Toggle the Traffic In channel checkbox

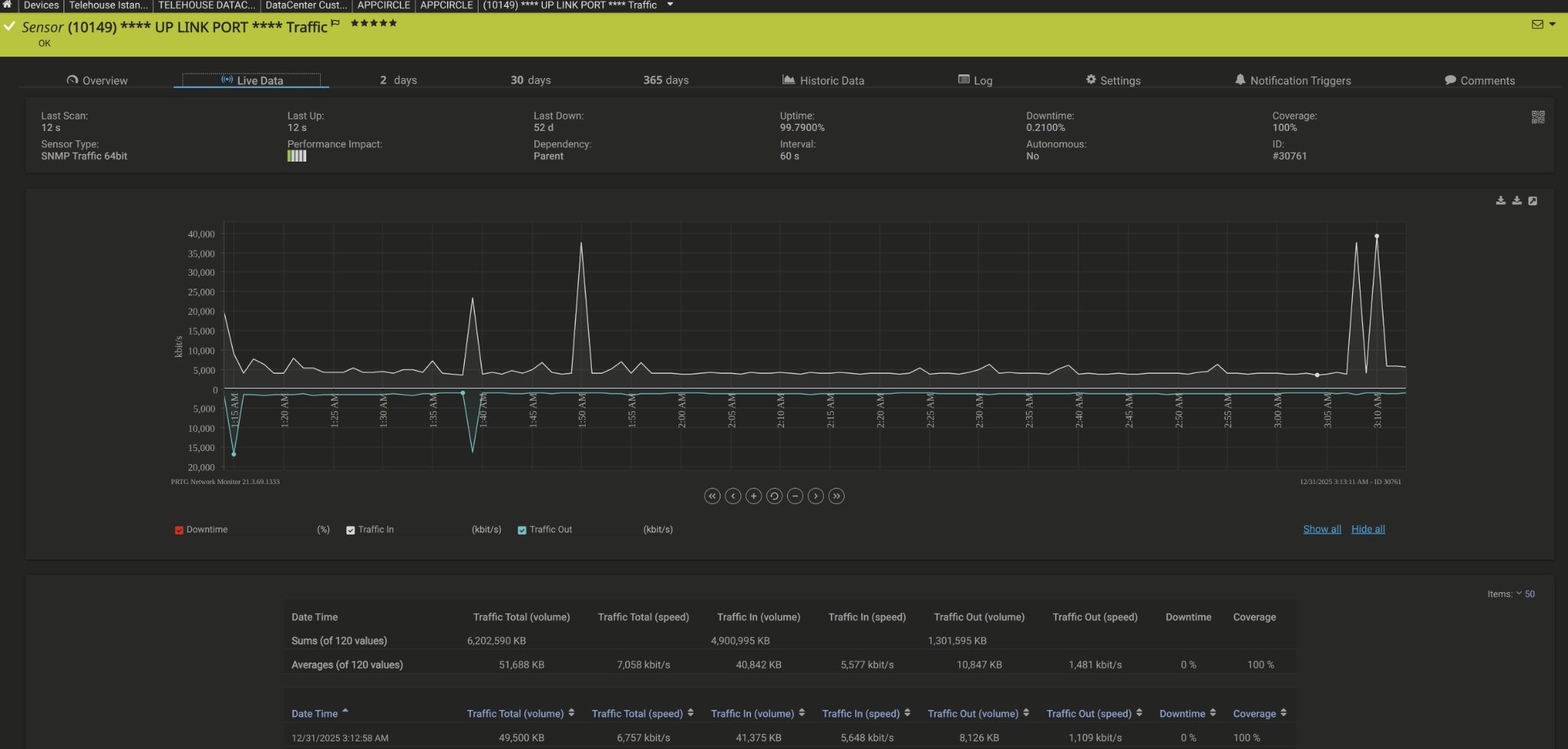[x=351, y=530]
